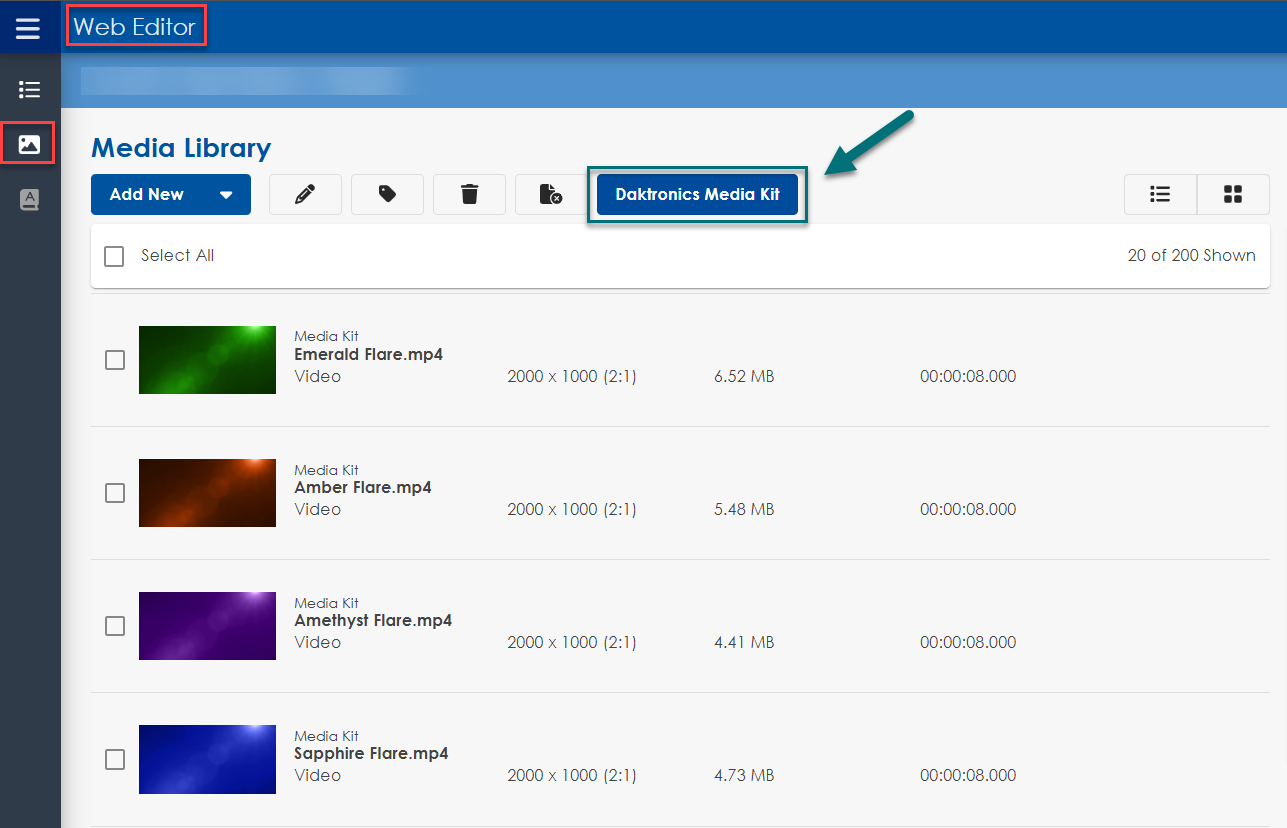
Task: Click the tag icon in toolbar
Action: click(387, 195)
